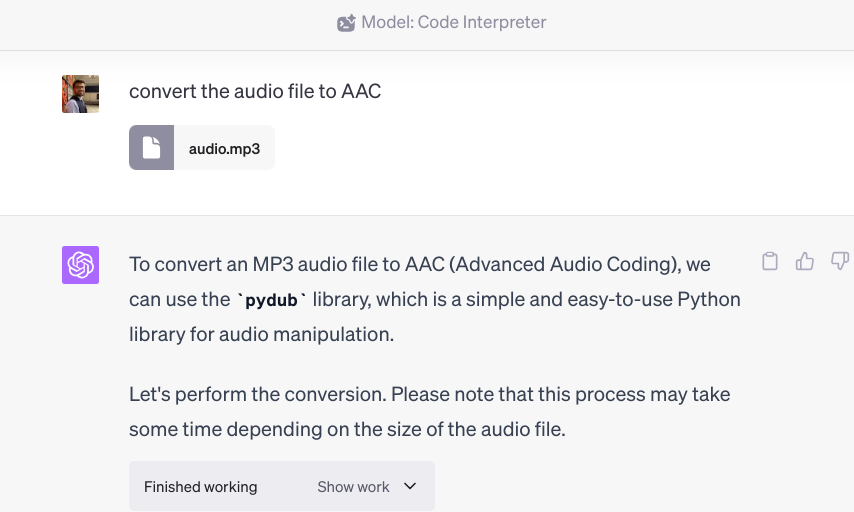Click the document icon of audio.mp3 attachment
This screenshot has width=854, height=512.
(151, 148)
